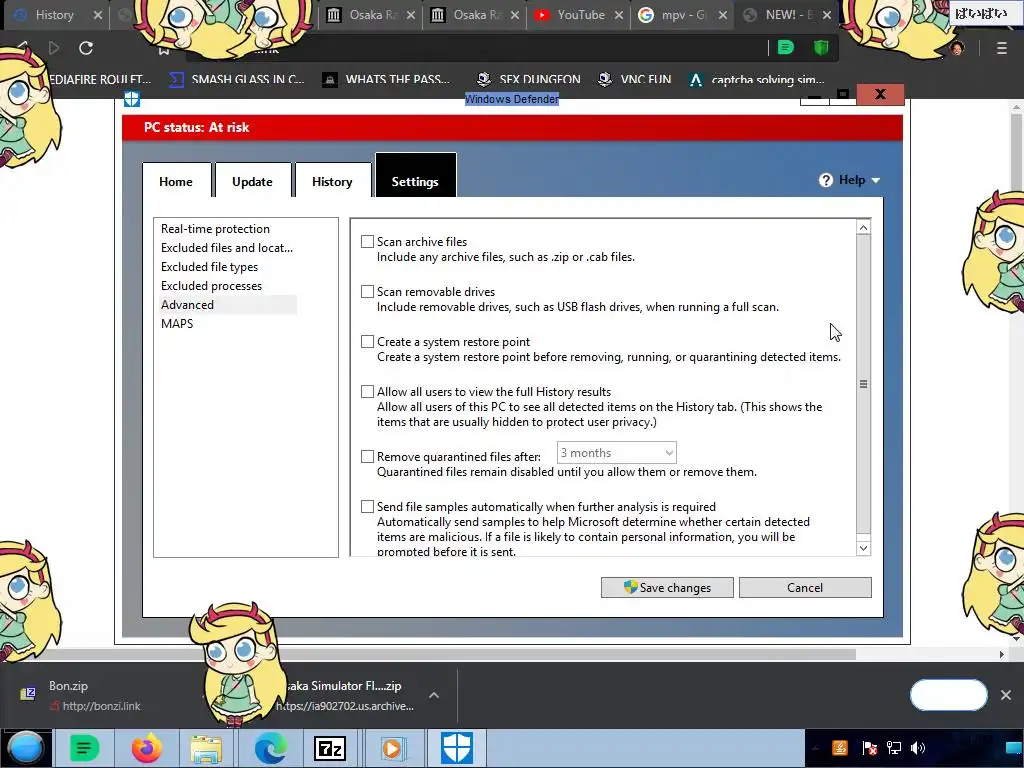
Task: Click the settings list scroll-up arrow
Action: [863, 227]
